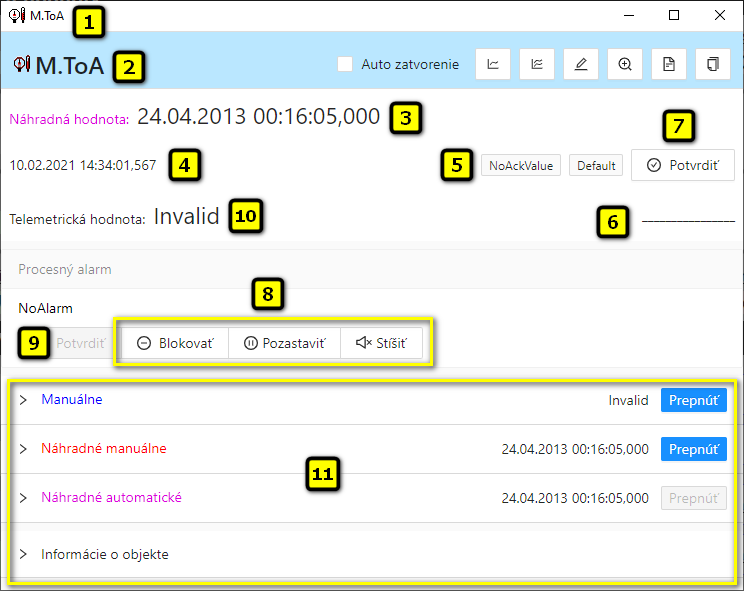The height and width of the screenshot is (591, 744).
Task: Click the Blokovať button
Action: point(175,343)
